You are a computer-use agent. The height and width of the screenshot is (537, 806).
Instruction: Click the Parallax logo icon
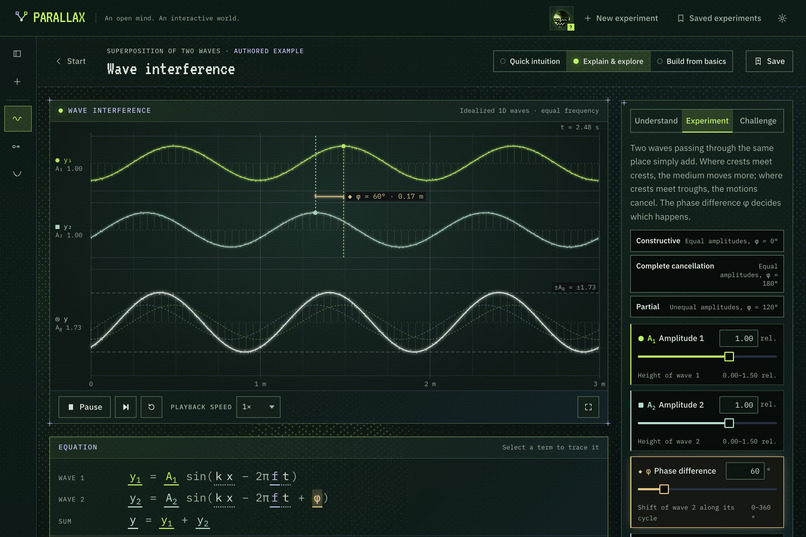pos(21,17)
